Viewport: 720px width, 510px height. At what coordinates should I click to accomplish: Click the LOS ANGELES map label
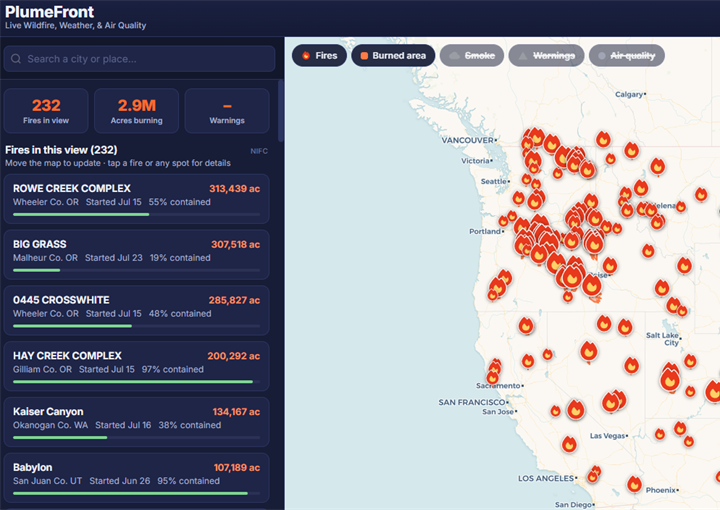click(x=546, y=478)
